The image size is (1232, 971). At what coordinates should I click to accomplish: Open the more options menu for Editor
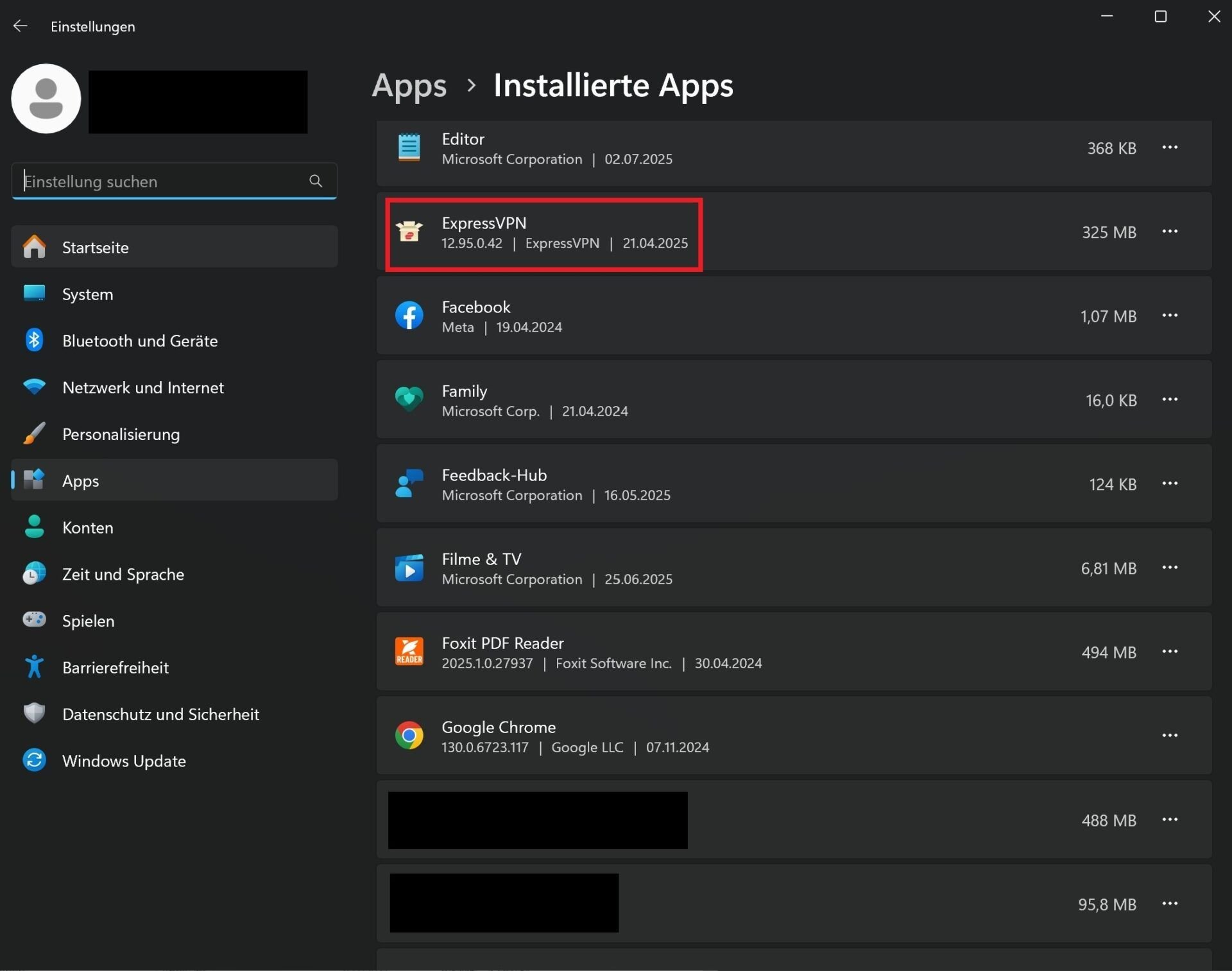(x=1170, y=148)
